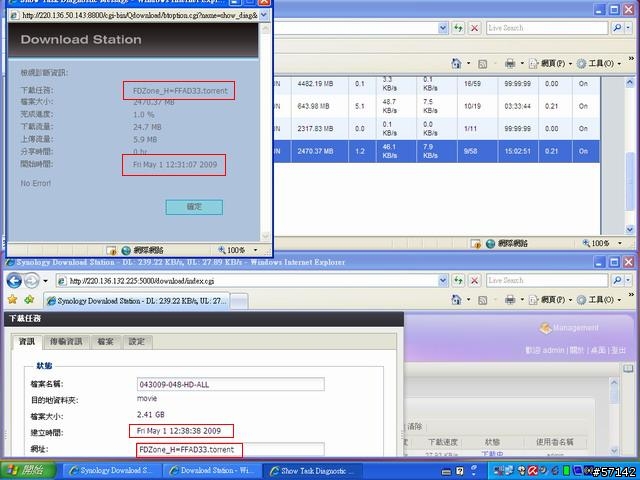Click Print icon in Synology window toolbar

pos(510,300)
